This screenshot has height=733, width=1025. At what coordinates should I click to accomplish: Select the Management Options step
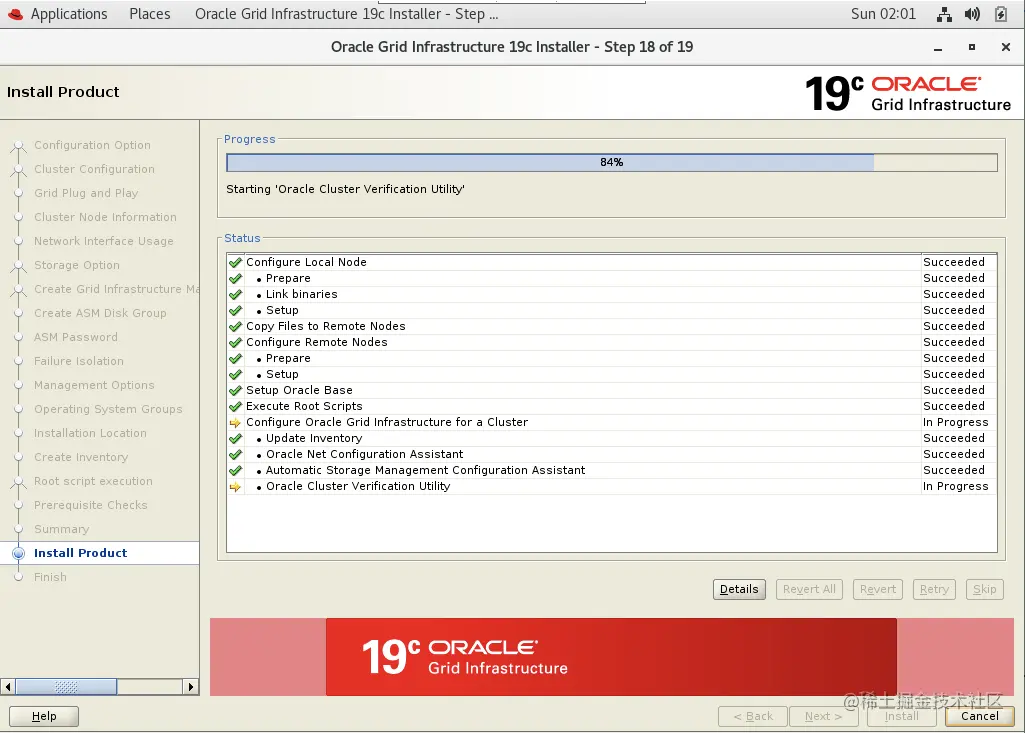[x=94, y=385]
